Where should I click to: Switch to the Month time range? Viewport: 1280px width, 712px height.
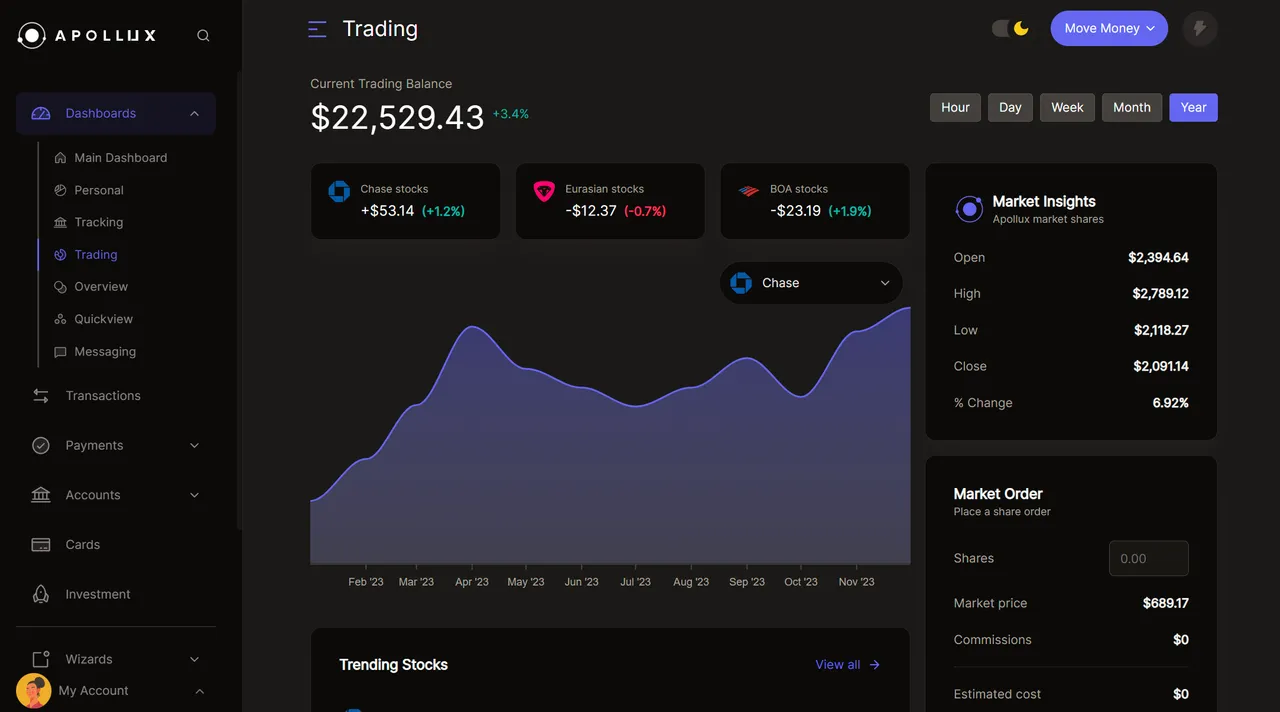(x=1131, y=107)
